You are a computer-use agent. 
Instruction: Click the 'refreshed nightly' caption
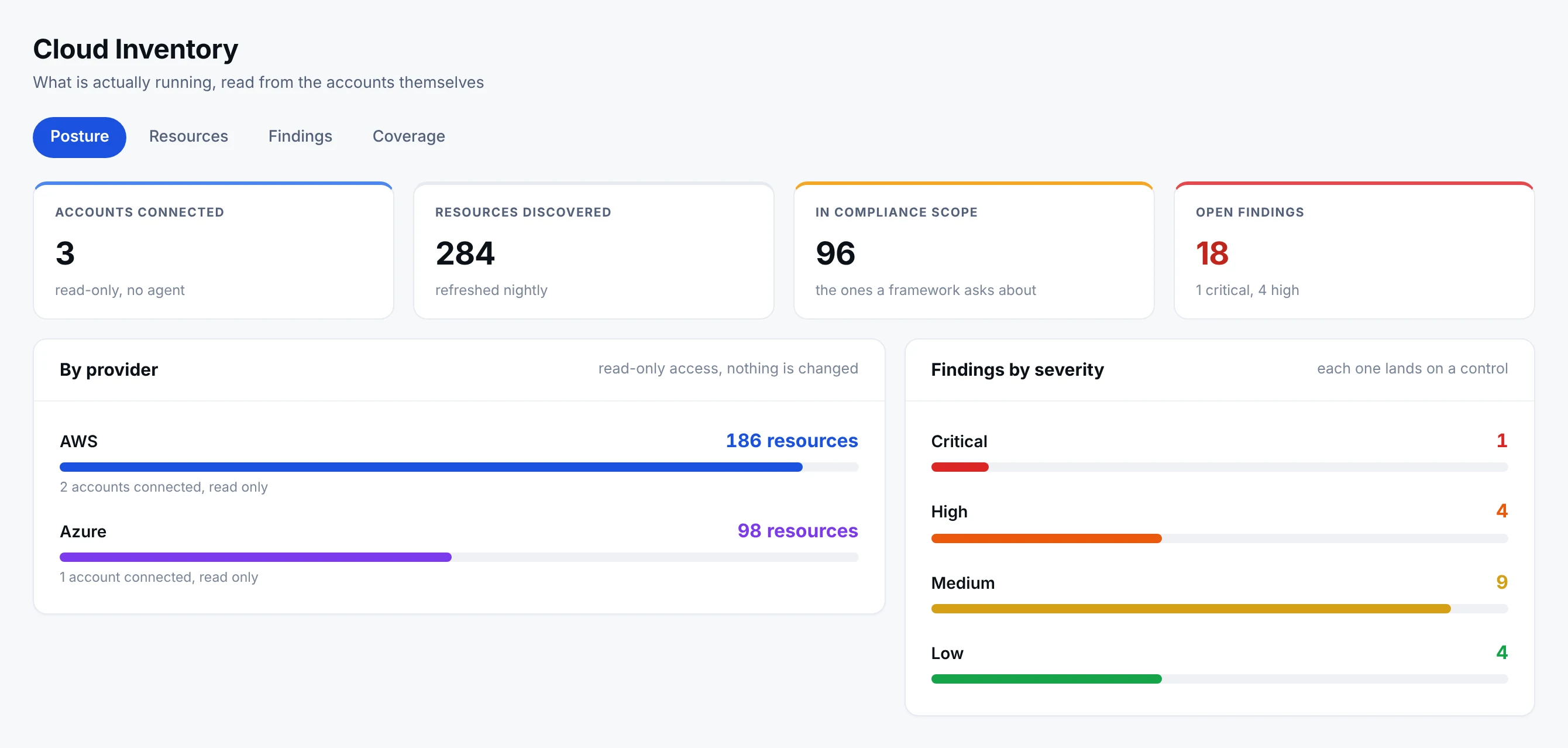491,290
